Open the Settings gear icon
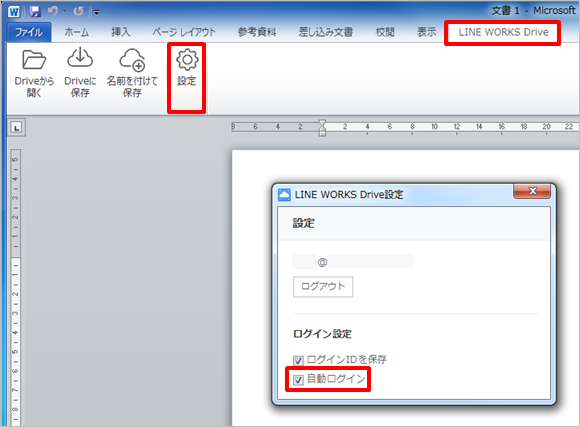 (187, 60)
